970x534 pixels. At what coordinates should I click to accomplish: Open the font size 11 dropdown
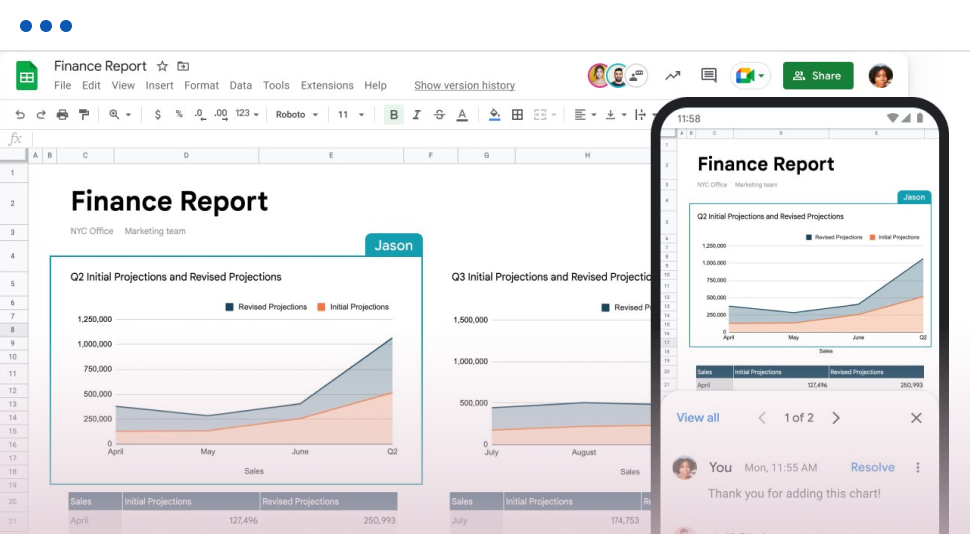pyautogui.click(x=350, y=115)
